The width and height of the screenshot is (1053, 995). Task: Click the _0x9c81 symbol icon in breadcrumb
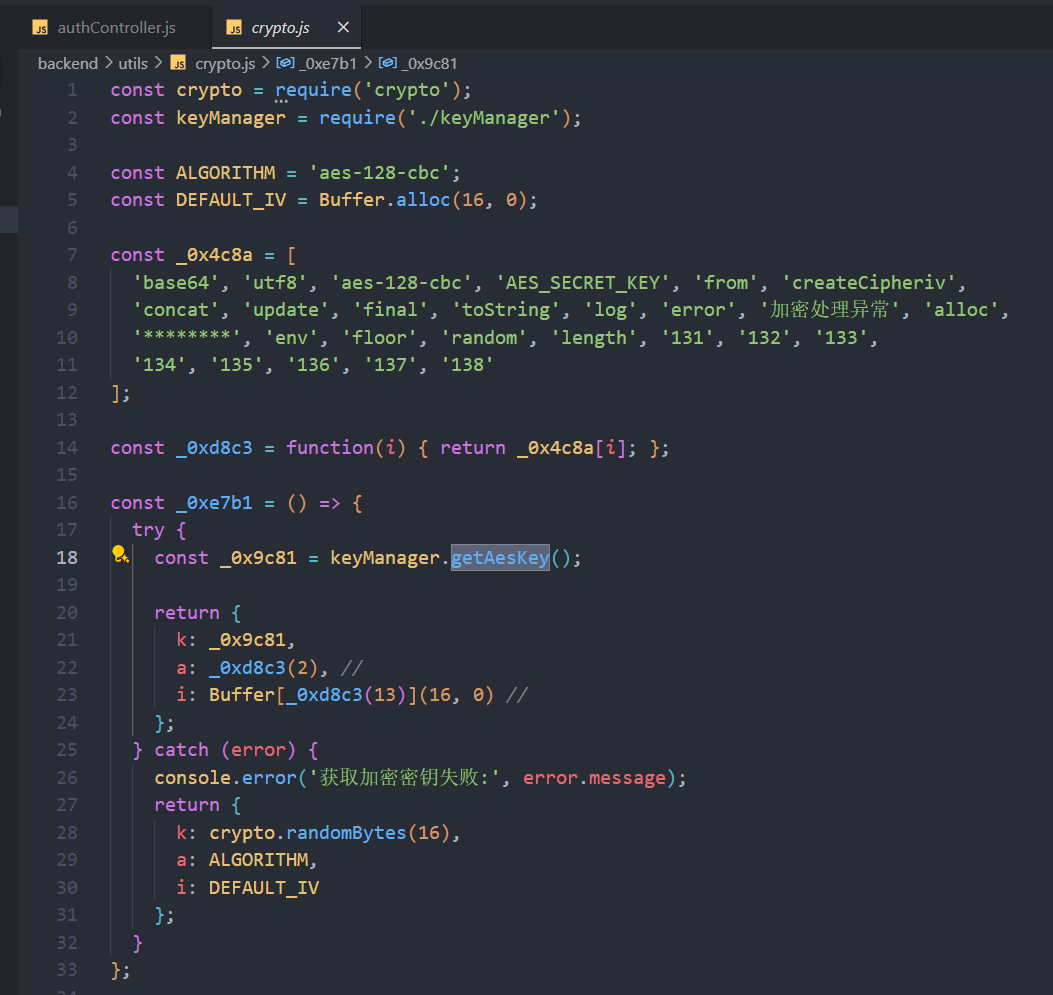(387, 62)
